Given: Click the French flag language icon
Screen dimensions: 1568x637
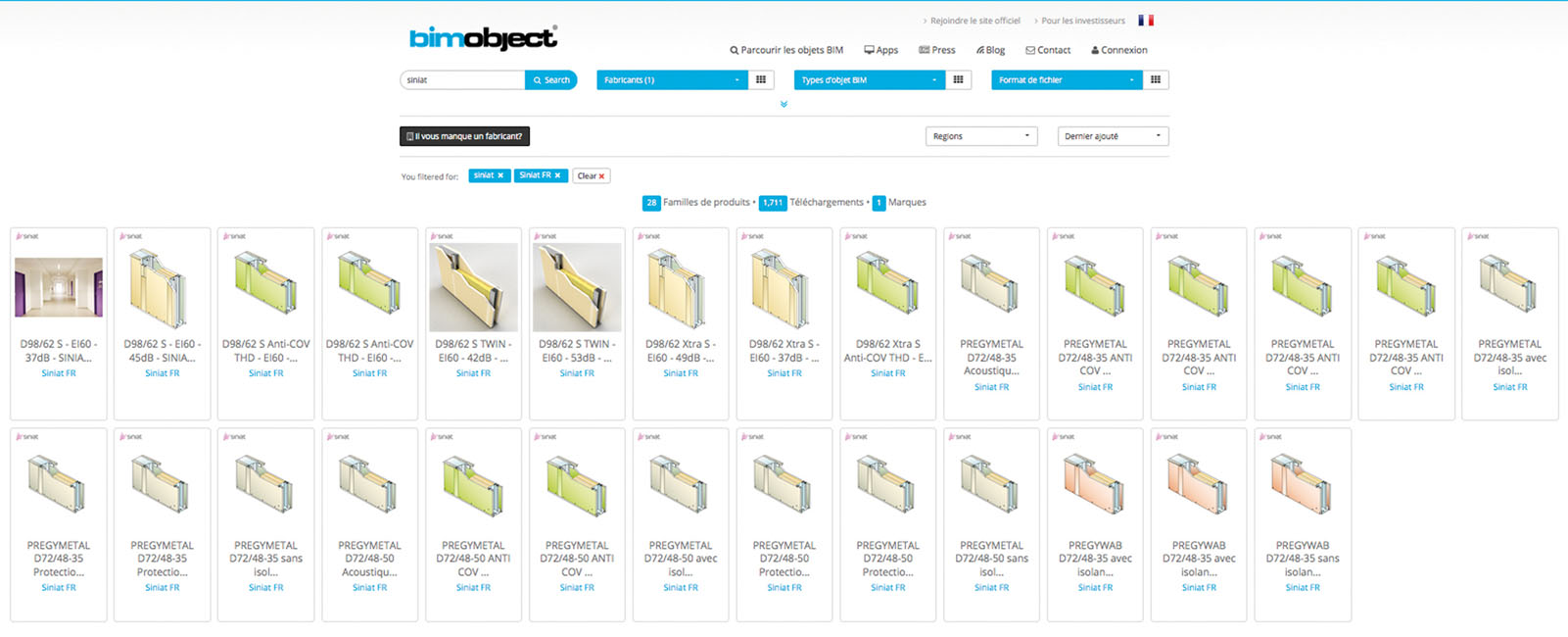Looking at the screenshot, I should [x=1146, y=21].
